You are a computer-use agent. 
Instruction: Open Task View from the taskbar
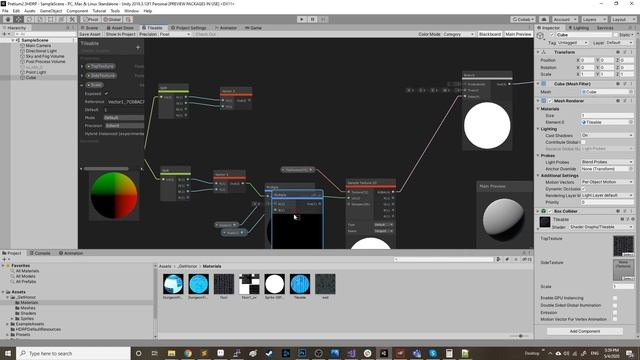(155, 353)
